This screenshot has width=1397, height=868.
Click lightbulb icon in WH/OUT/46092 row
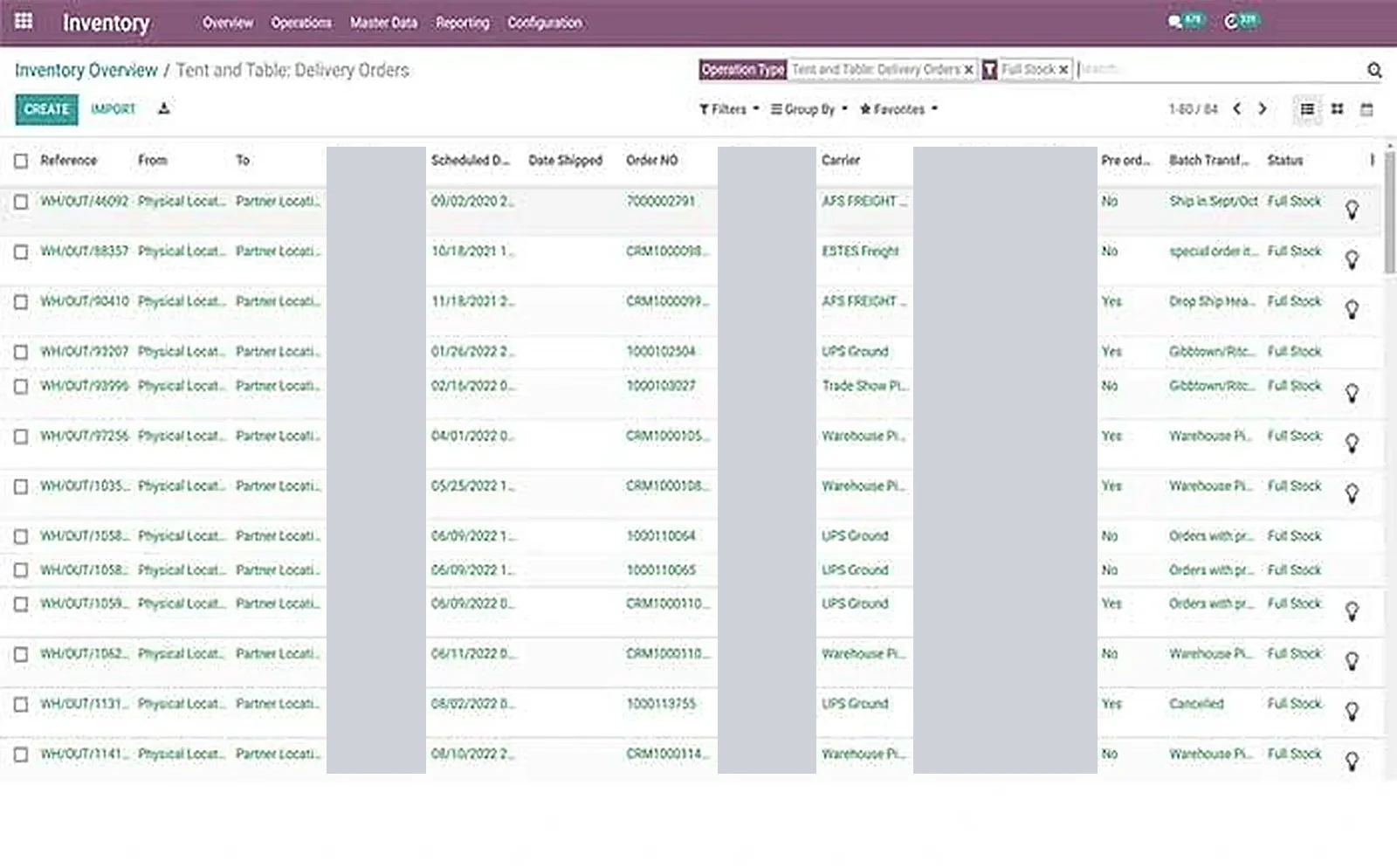(x=1352, y=210)
